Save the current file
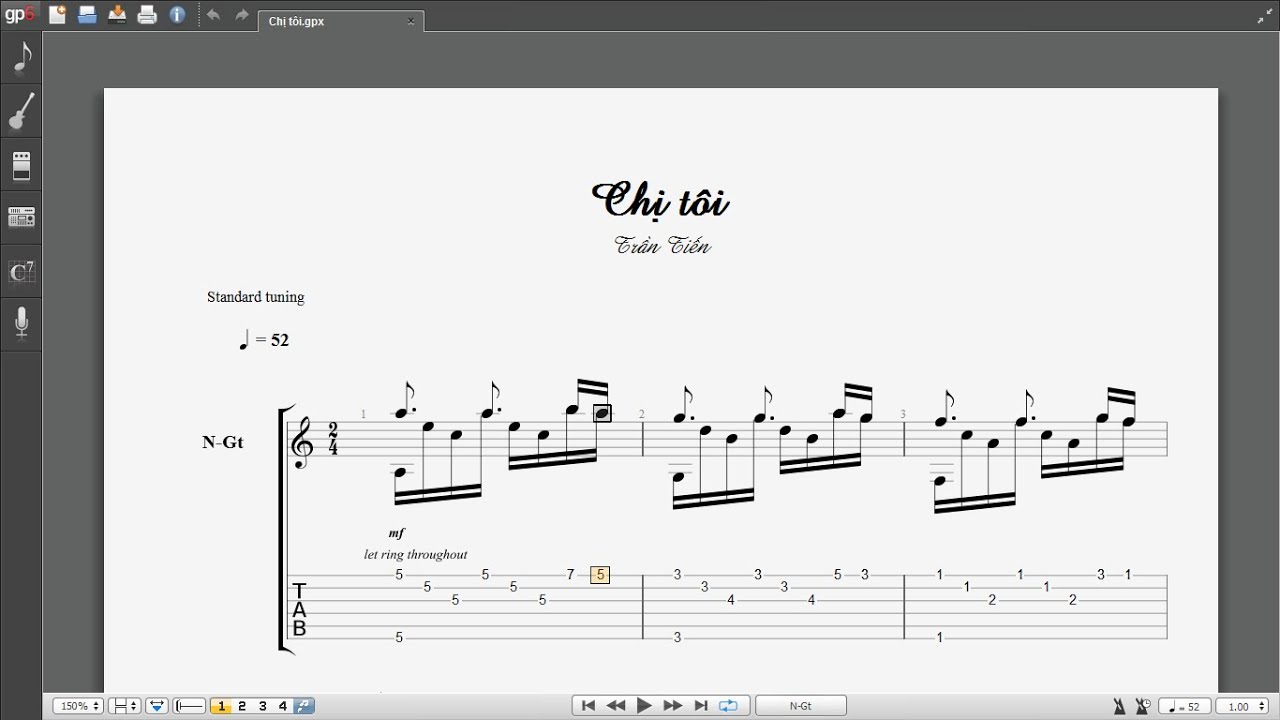This screenshot has width=1280, height=720. tap(118, 15)
